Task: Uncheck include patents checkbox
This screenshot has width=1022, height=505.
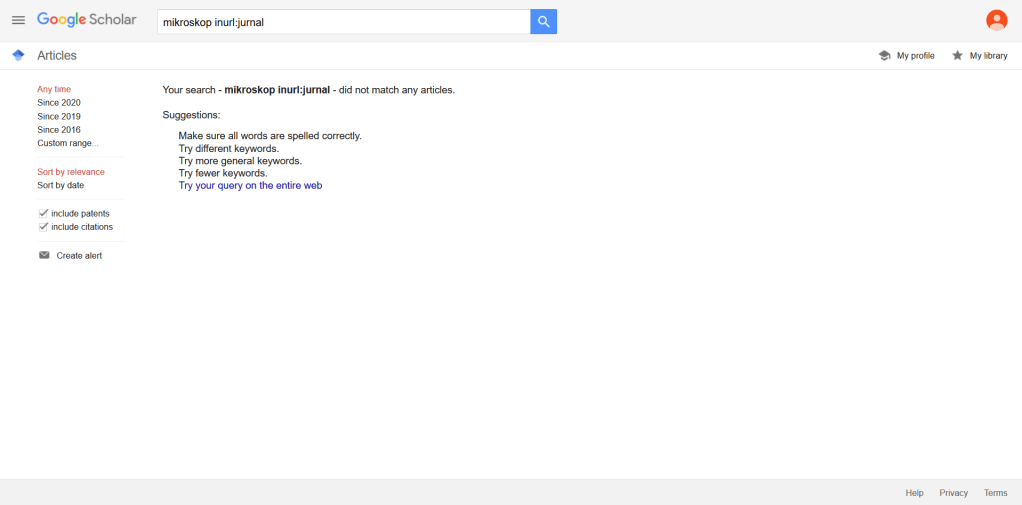Action: click(44, 213)
